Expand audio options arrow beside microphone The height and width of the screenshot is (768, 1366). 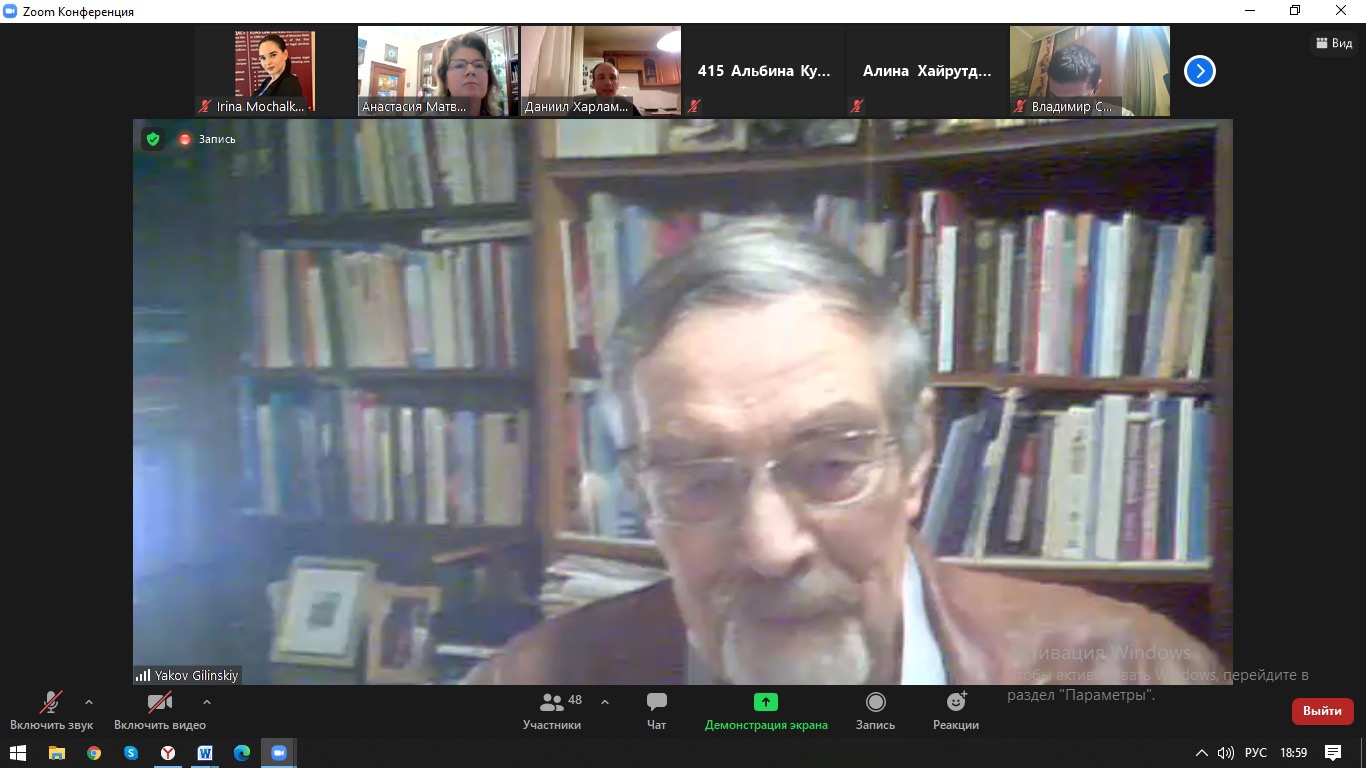(x=89, y=702)
